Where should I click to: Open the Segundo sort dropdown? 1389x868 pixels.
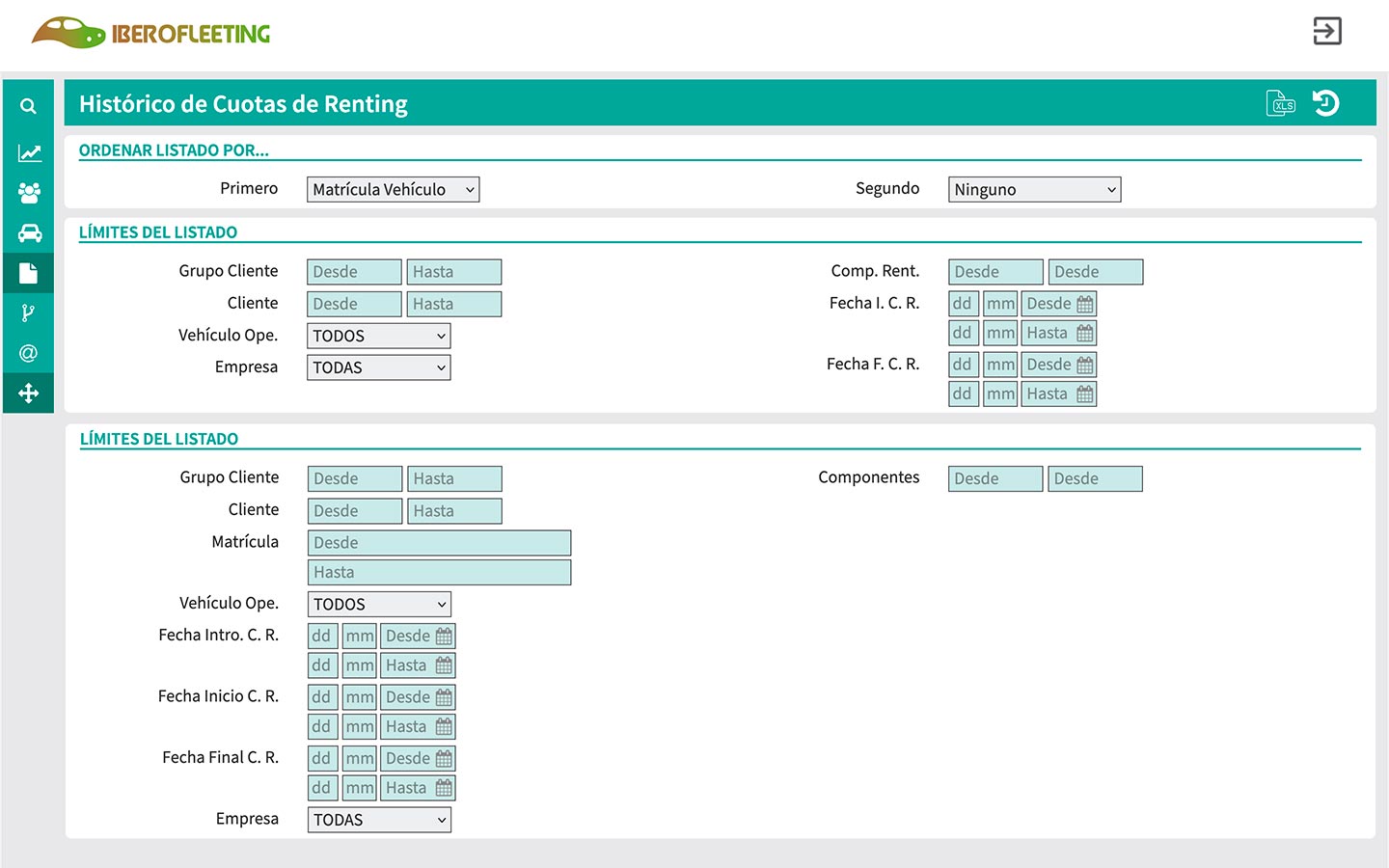click(x=1034, y=189)
